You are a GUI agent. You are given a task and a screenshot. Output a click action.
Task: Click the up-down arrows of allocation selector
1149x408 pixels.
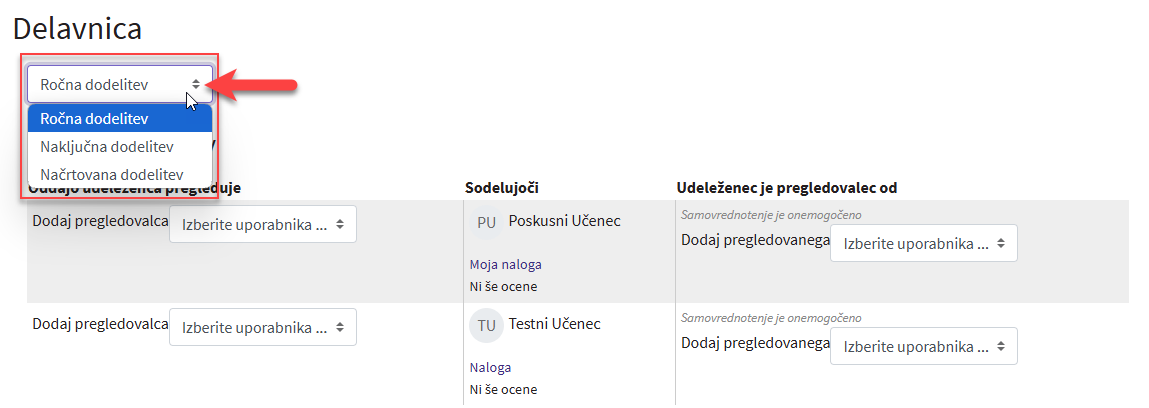pyautogui.click(x=196, y=84)
